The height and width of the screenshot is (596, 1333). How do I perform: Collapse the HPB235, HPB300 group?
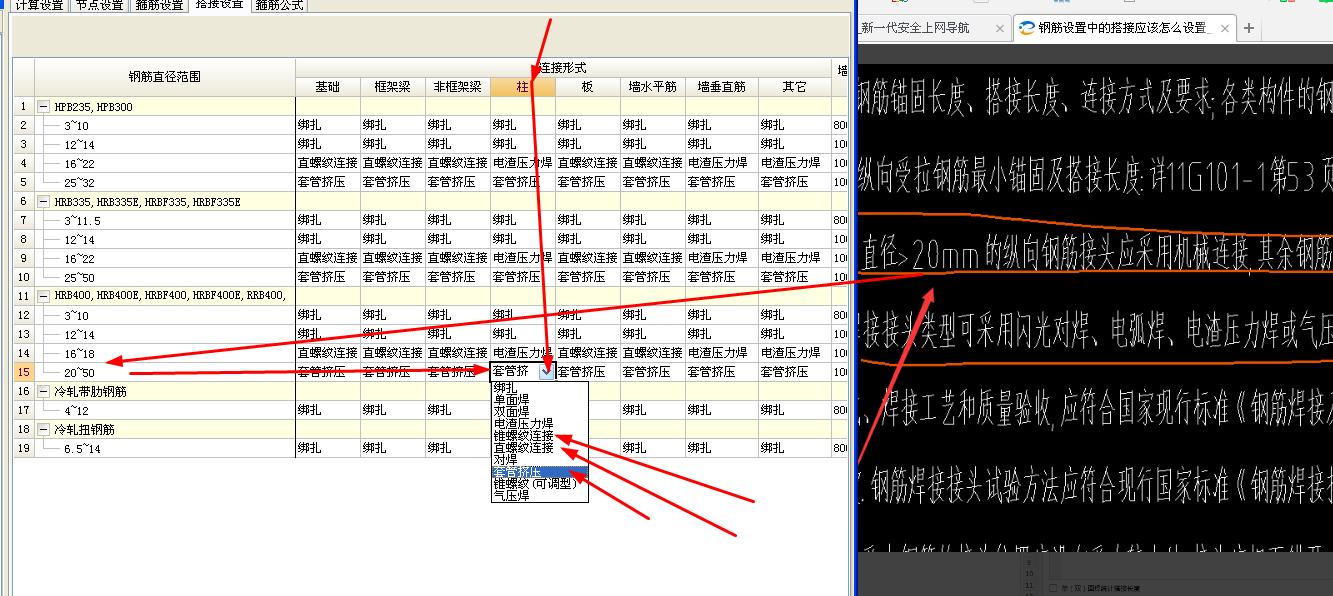click(43, 107)
